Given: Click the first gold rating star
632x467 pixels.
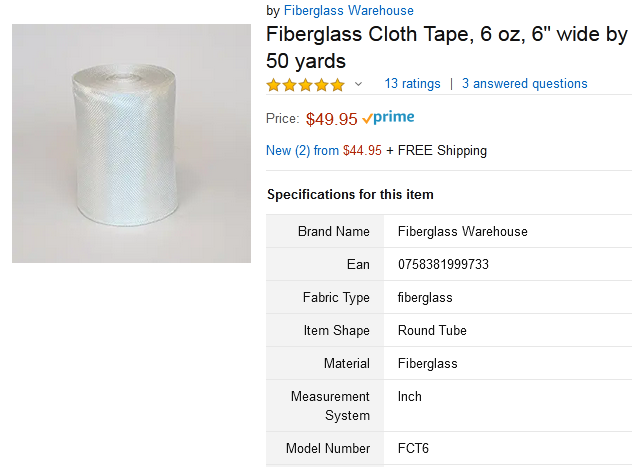Looking at the screenshot, I should (x=273, y=84).
